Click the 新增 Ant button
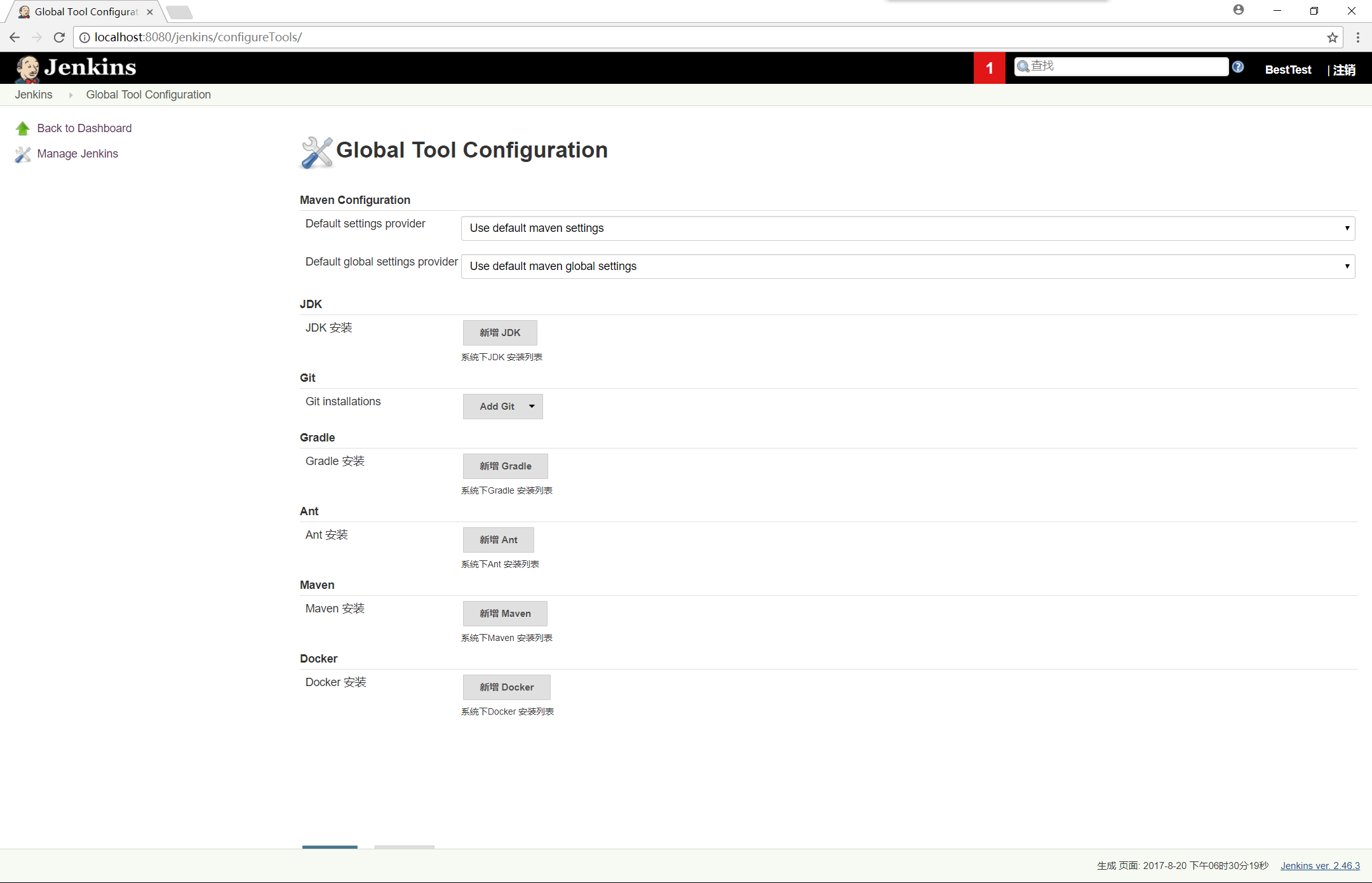This screenshot has width=1372, height=883. coord(498,540)
